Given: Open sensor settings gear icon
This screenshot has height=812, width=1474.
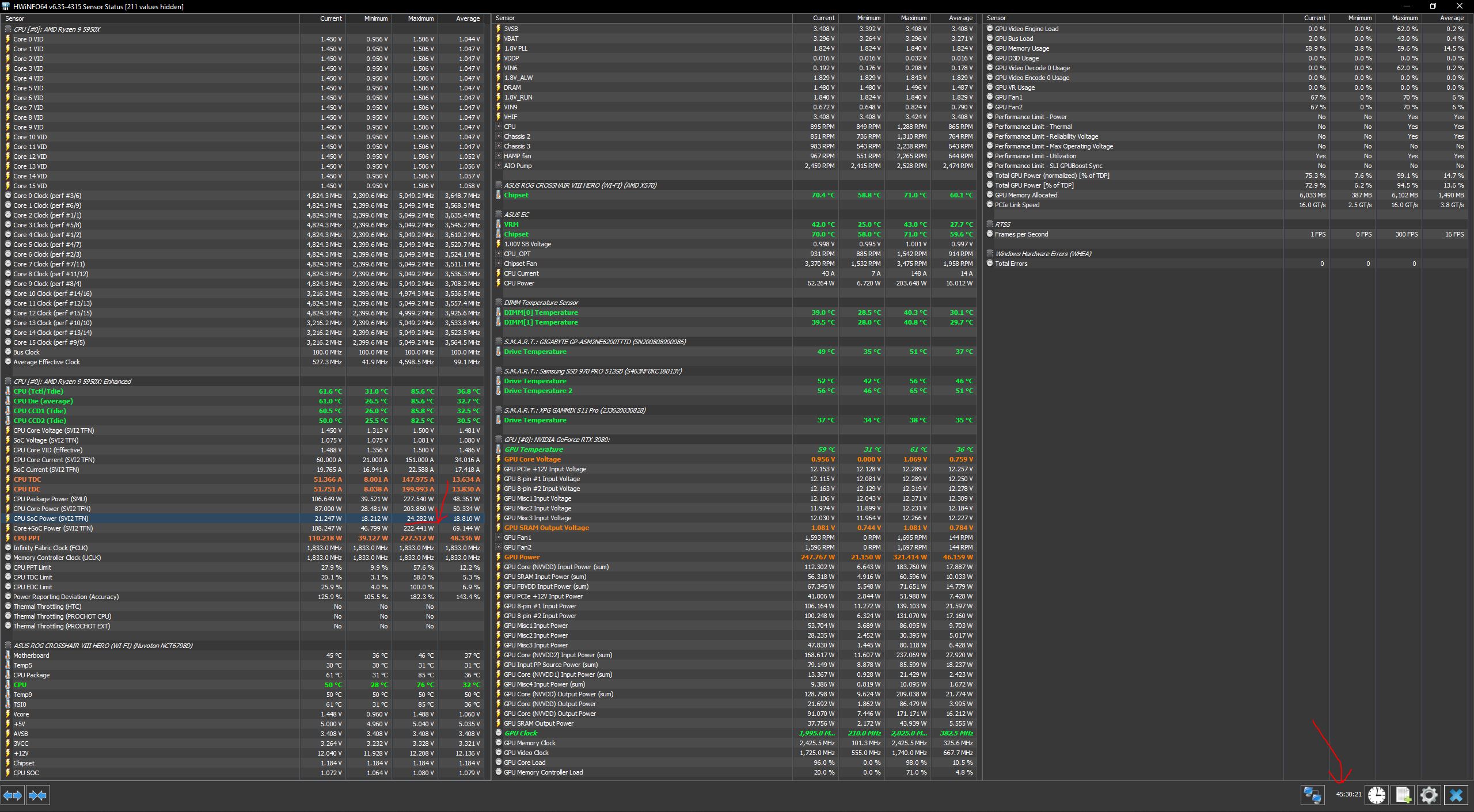Looking at the screenshot, I should tap(1429, 795).
